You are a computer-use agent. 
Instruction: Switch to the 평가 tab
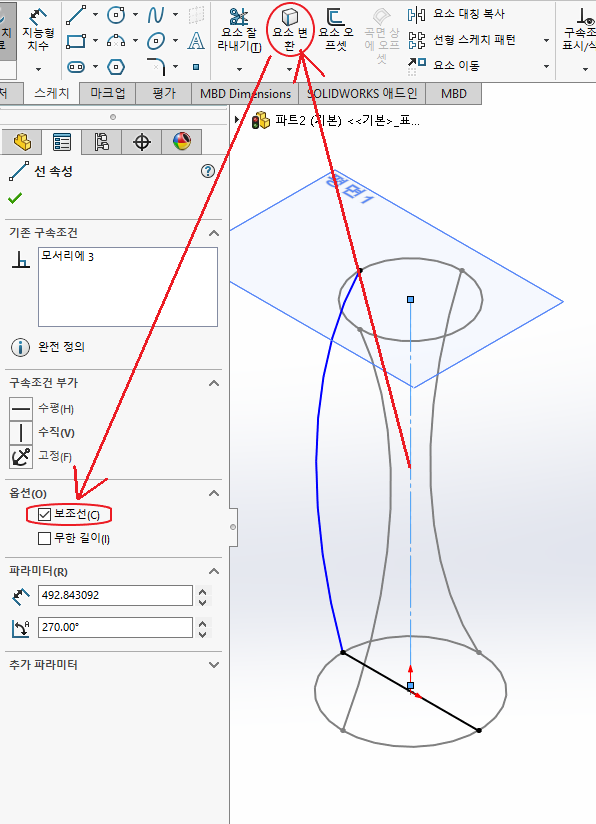click(x=164, y=93)
